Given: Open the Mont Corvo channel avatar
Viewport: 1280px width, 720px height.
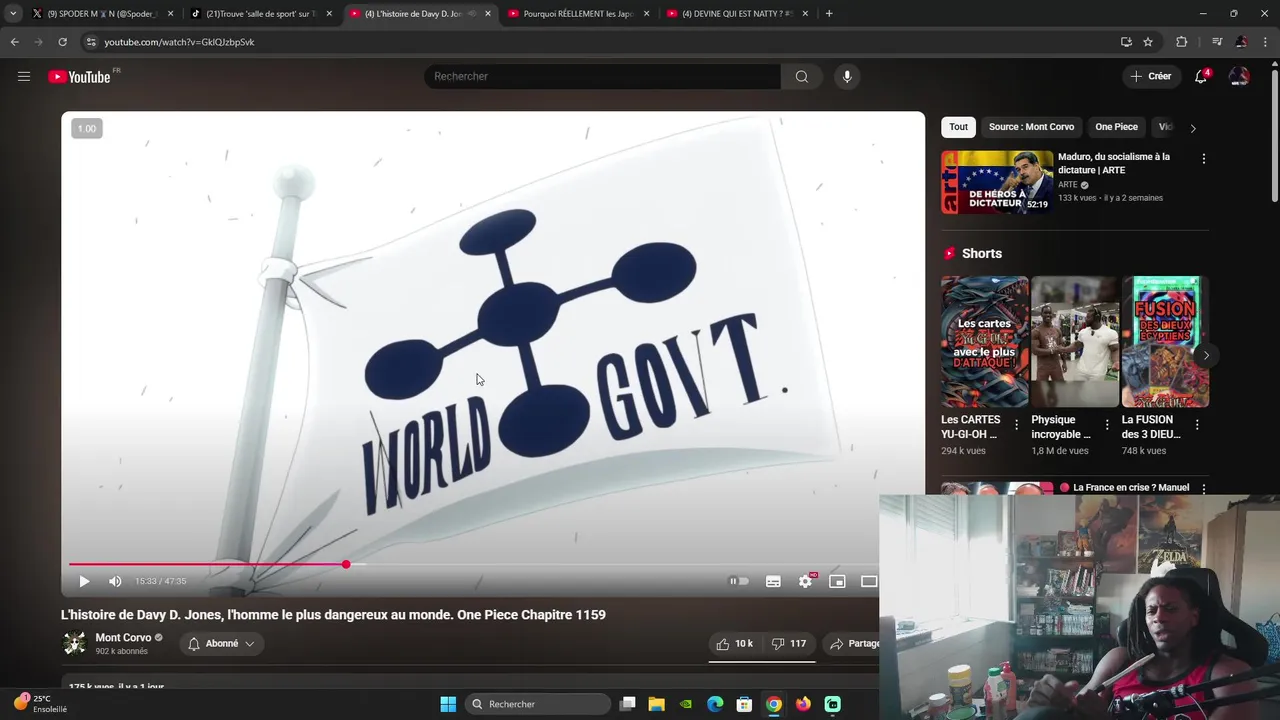Looking at the screenshot, I should click(x=75, y=644).
